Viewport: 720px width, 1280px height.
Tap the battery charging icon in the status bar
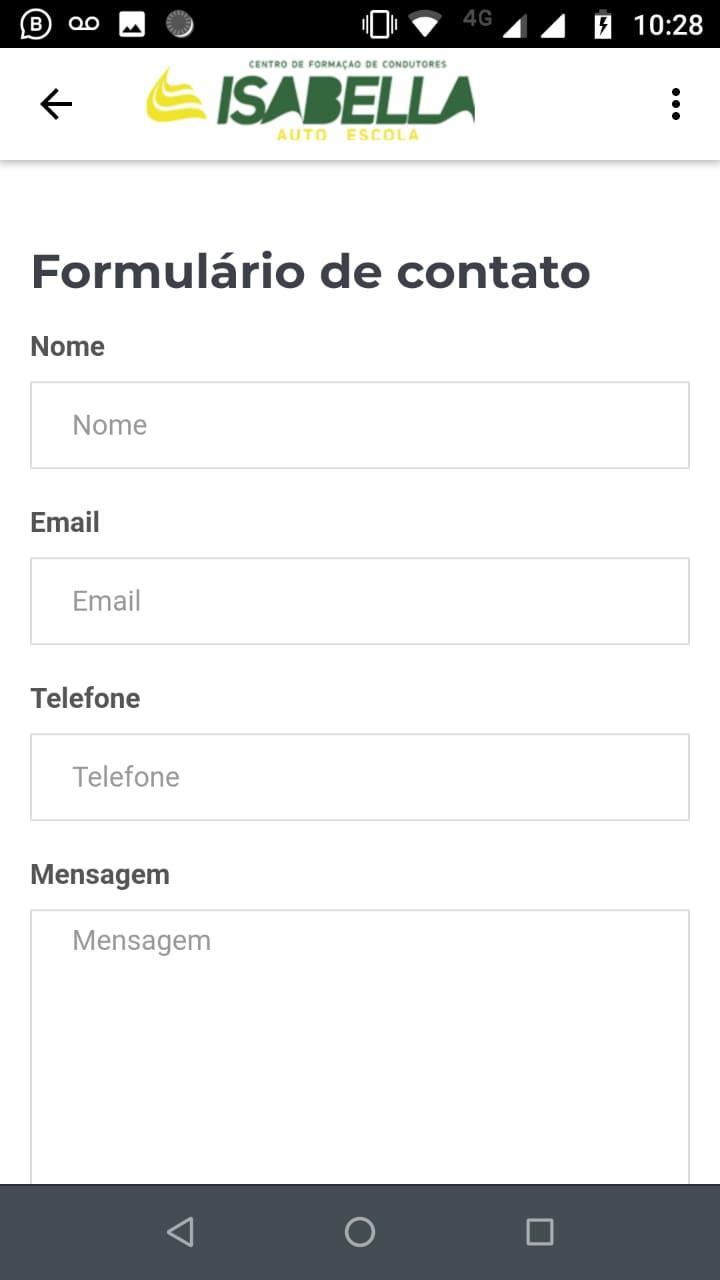(x=603, y=24)
